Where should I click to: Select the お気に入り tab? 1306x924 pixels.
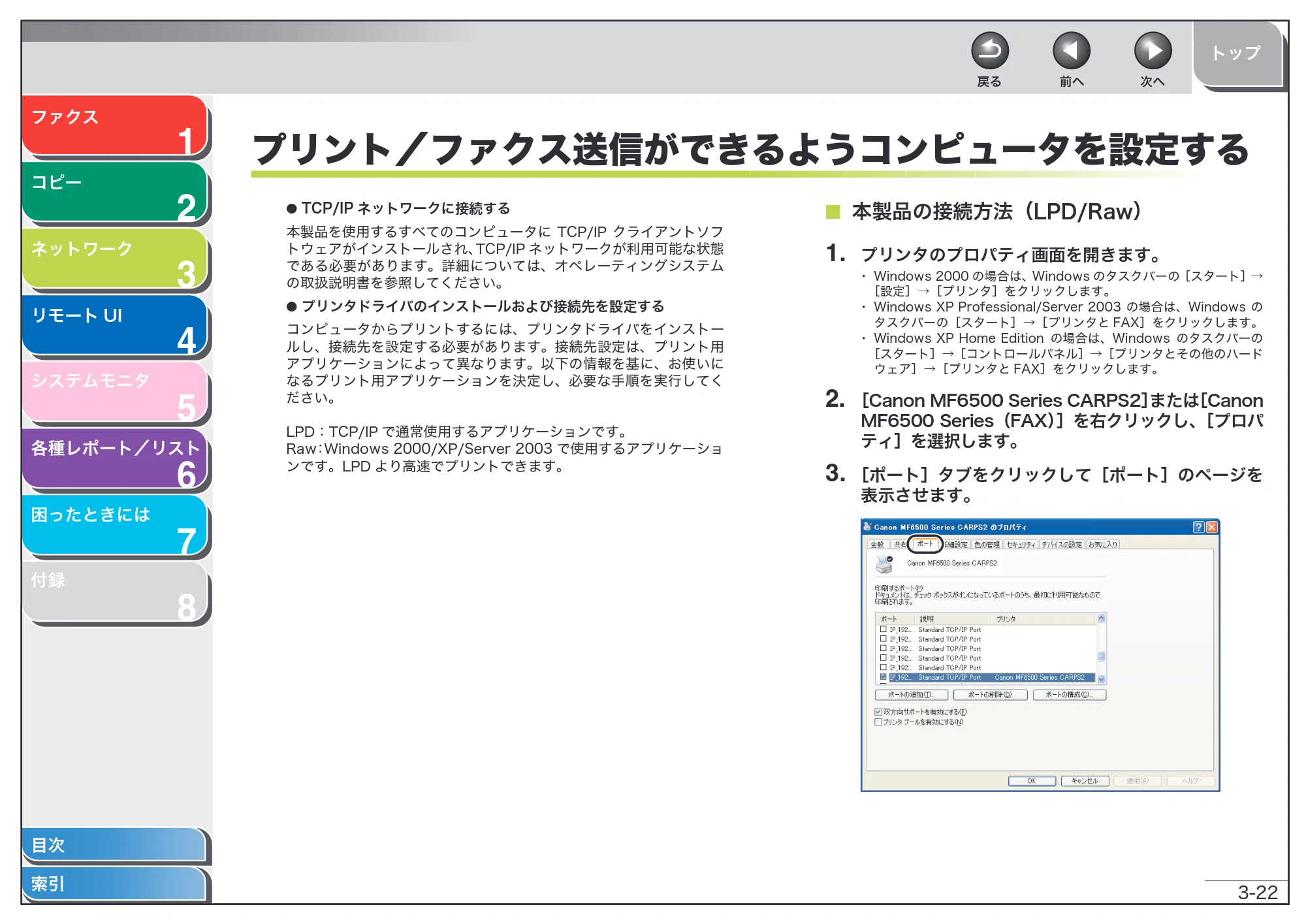(x=1102, y=545)
